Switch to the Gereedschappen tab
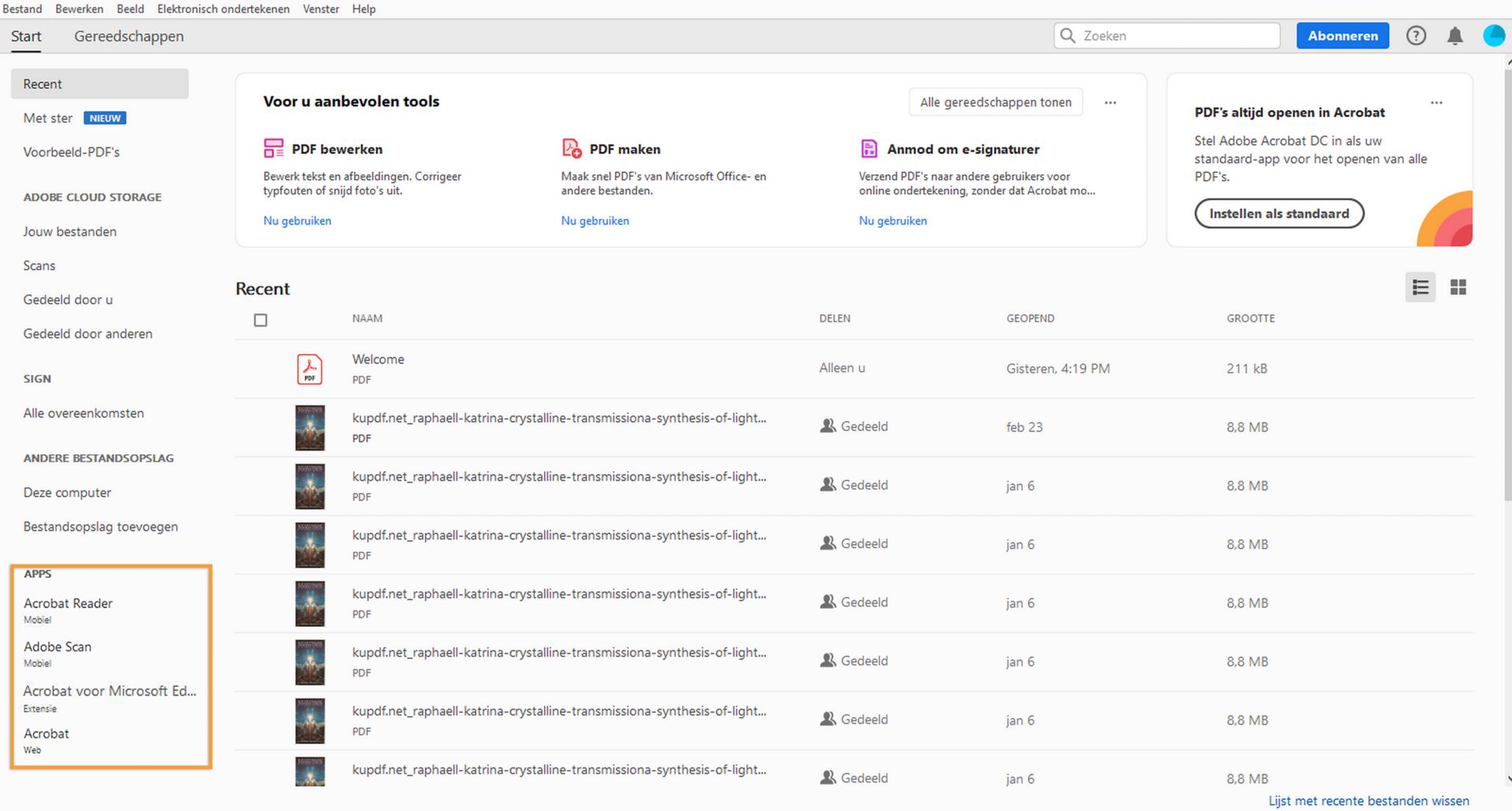Image resolution: width=1512 pixels, height=811 pixels. [x=128, y=36]
